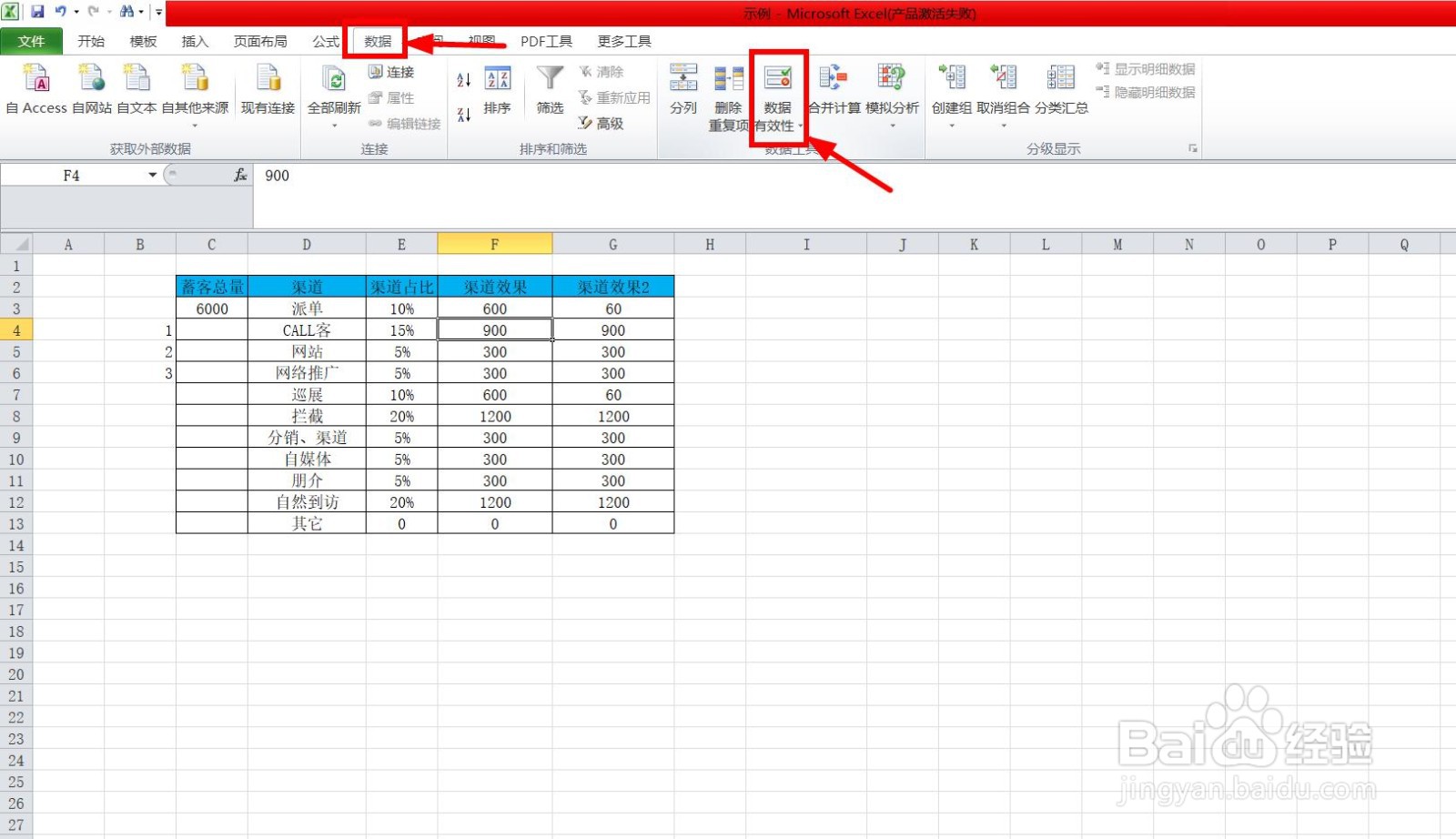Select row 4 header
This screenshot has width=1456, height=839.
[16, 330]
